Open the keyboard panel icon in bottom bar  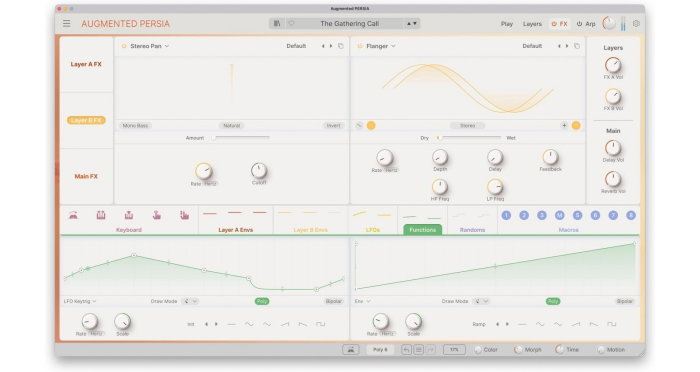(350, 350)
